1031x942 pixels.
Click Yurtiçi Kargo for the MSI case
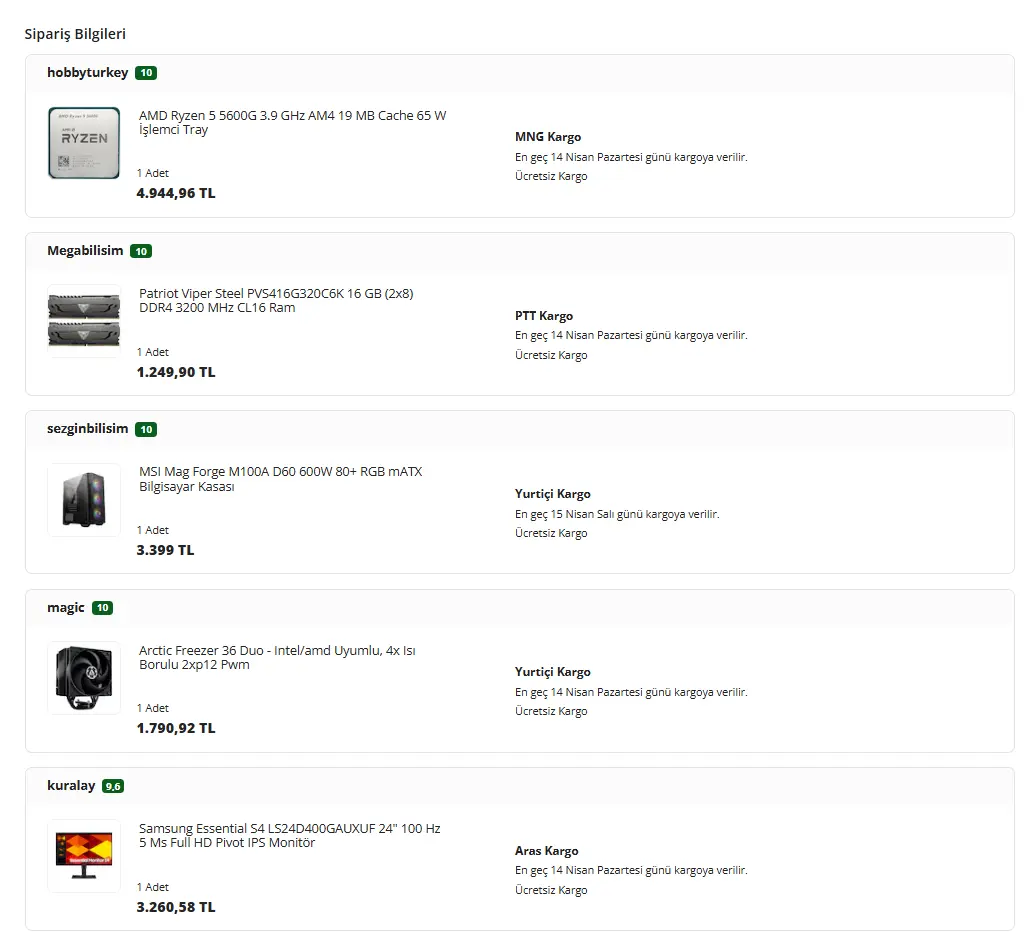coord(552,494)
